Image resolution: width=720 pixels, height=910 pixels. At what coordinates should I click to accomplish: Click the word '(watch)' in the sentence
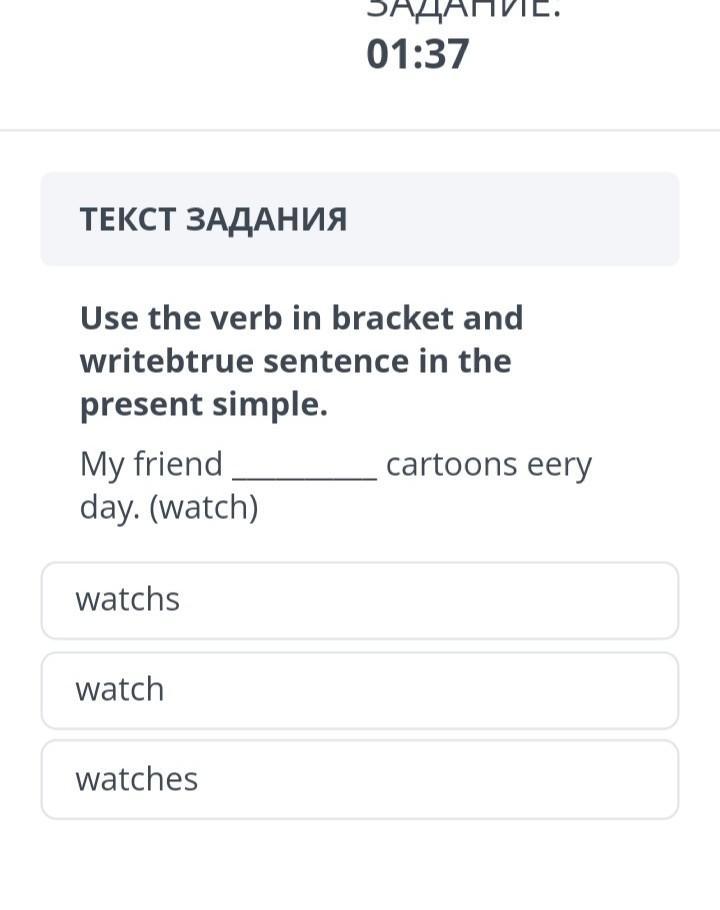pyautogui.click(x=204, y=508)
